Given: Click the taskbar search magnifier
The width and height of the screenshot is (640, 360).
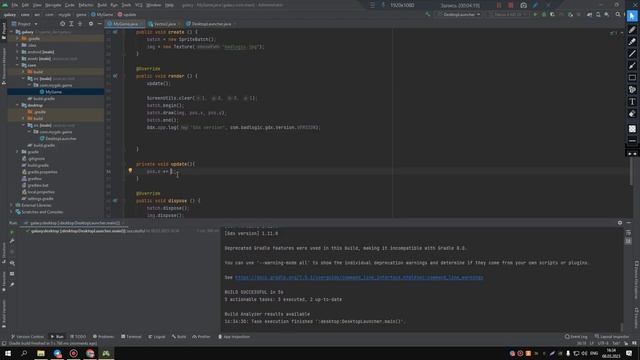Looking at the screenshot, I should 24,353.
